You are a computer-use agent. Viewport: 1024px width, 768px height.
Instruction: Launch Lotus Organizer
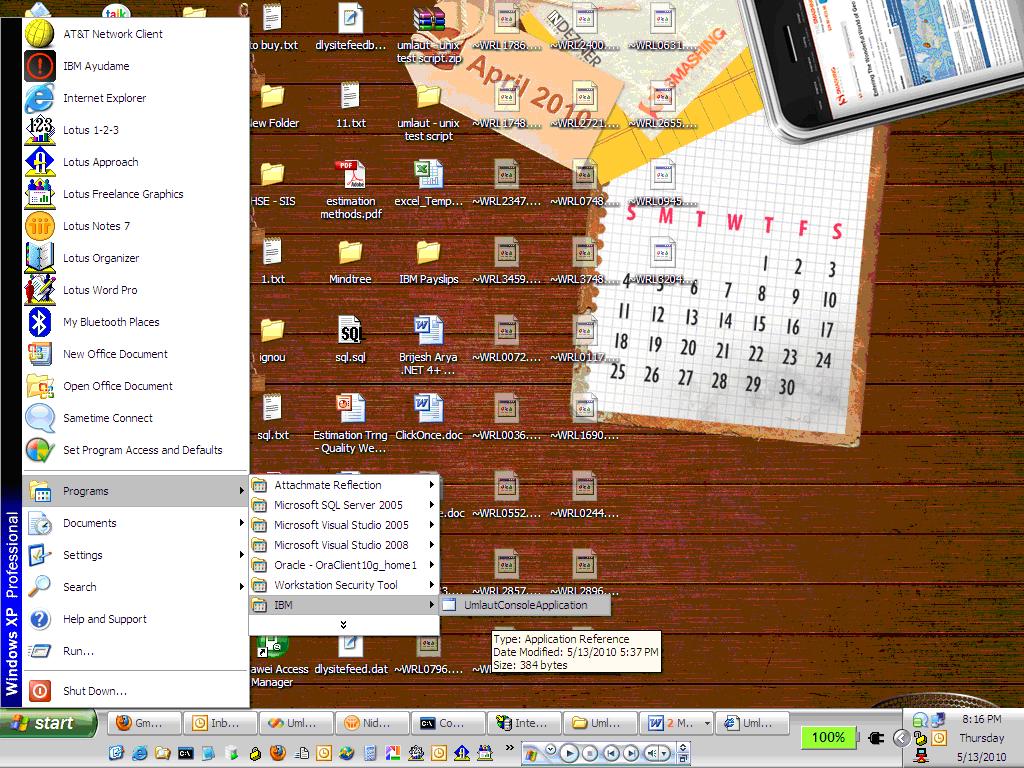[x=136, y=258]
